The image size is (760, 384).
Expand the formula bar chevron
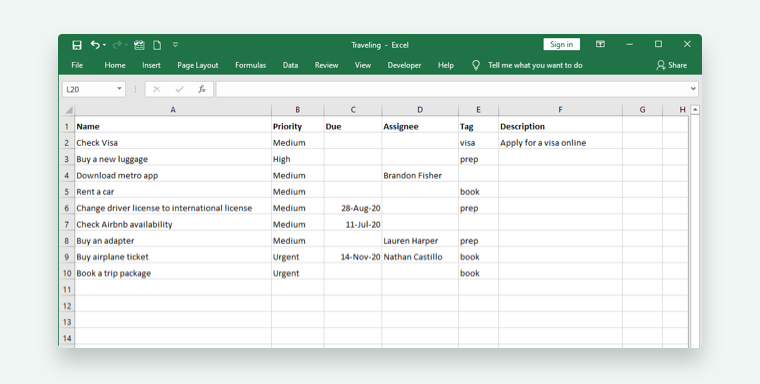(693, 89)
